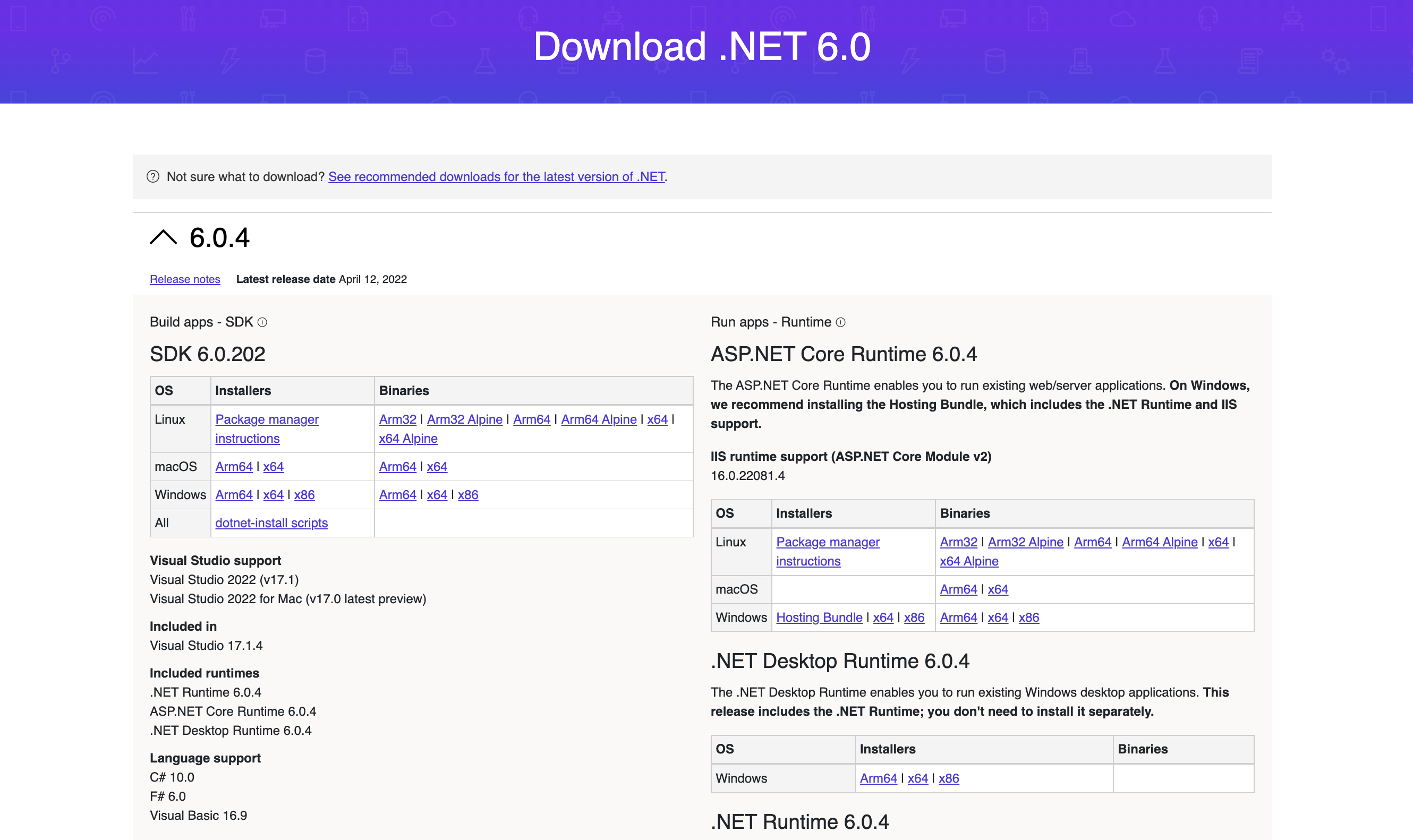Download ASP.NET Core Windows x64 installer

click(883, 617)
